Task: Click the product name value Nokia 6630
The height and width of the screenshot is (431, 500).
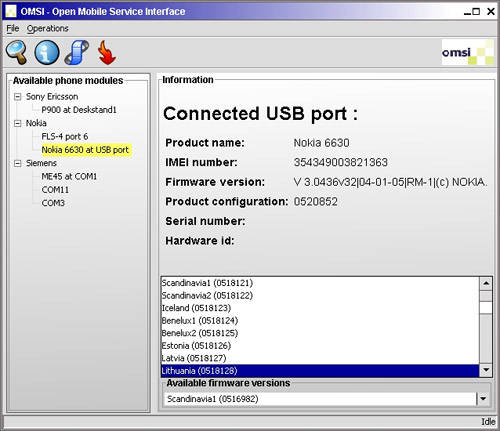Action: [x=321, y=143]
